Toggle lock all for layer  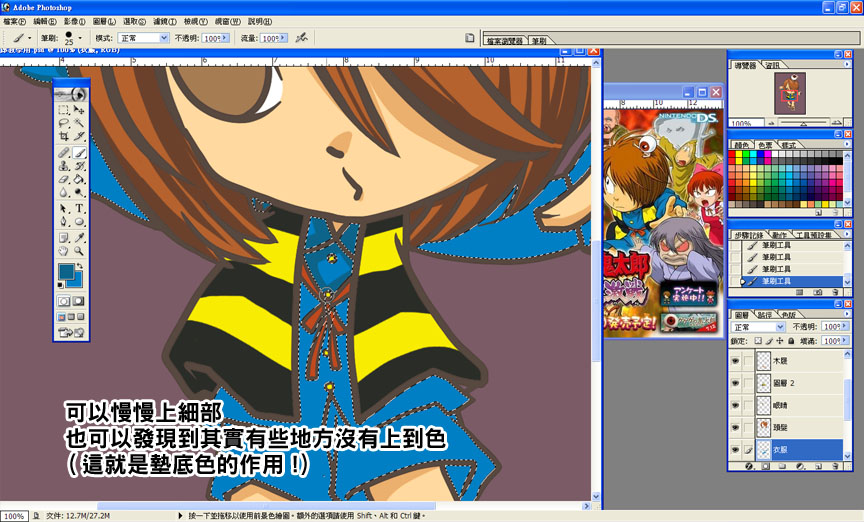(x=791, y=341)
